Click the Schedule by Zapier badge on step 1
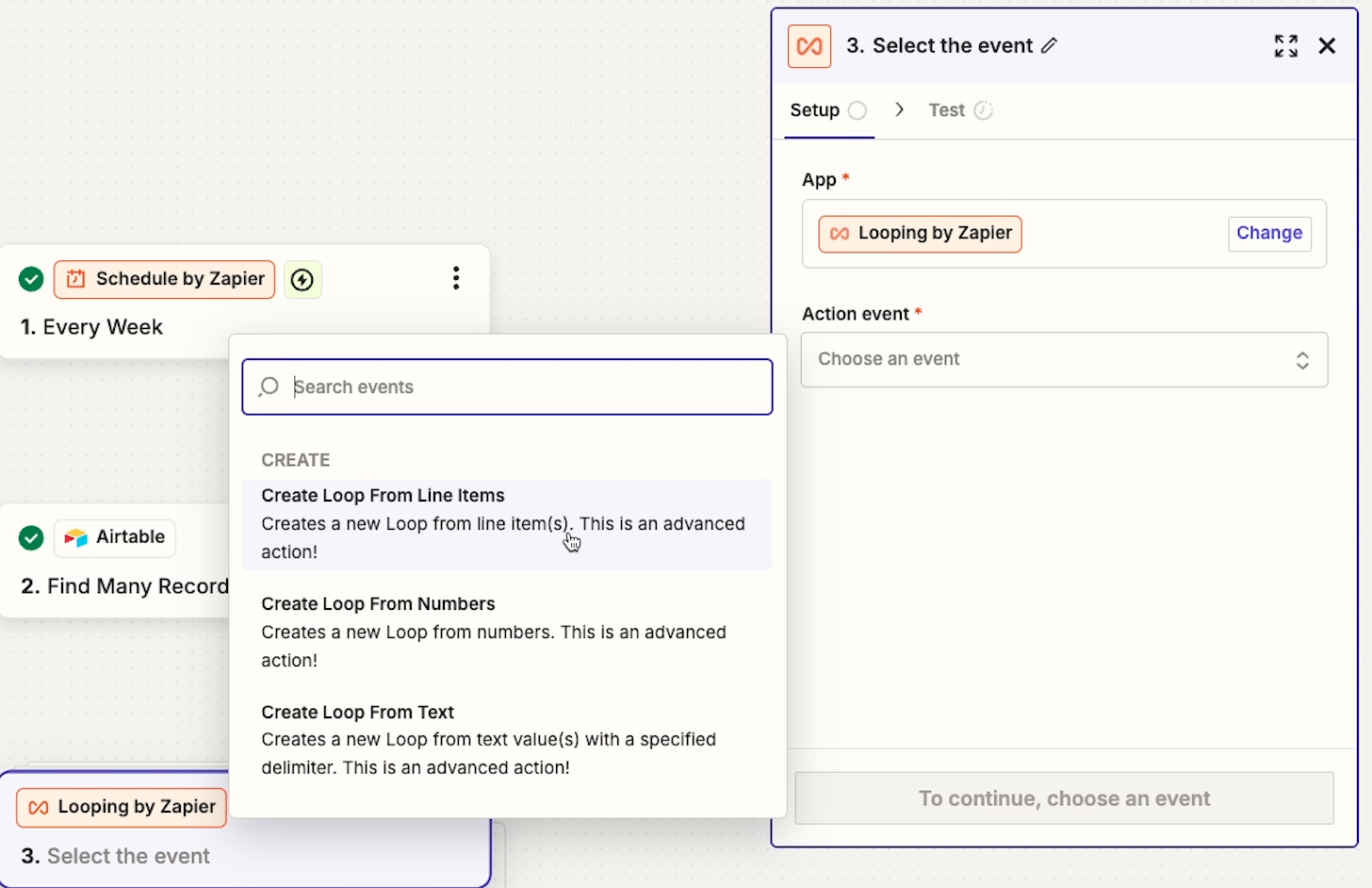 [165, 279]
